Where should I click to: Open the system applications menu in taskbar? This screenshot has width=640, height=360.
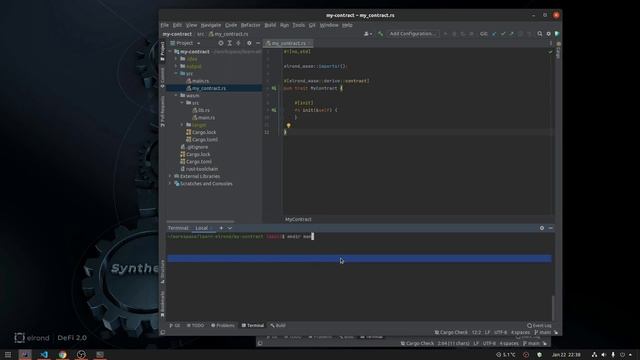point(8,354)
